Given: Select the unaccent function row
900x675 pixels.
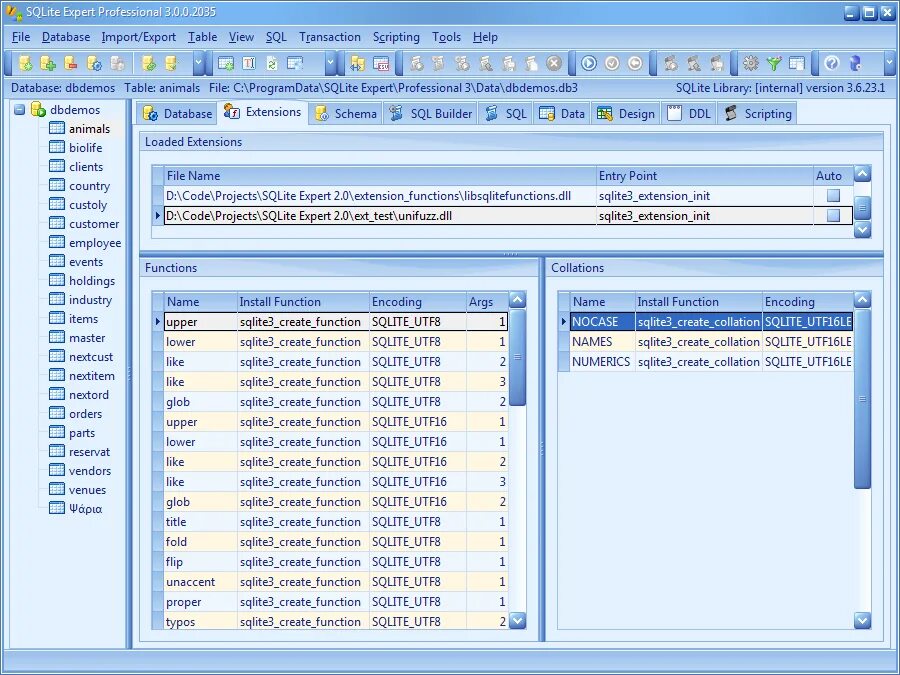Looking at the screenshot, I should 336,581.
